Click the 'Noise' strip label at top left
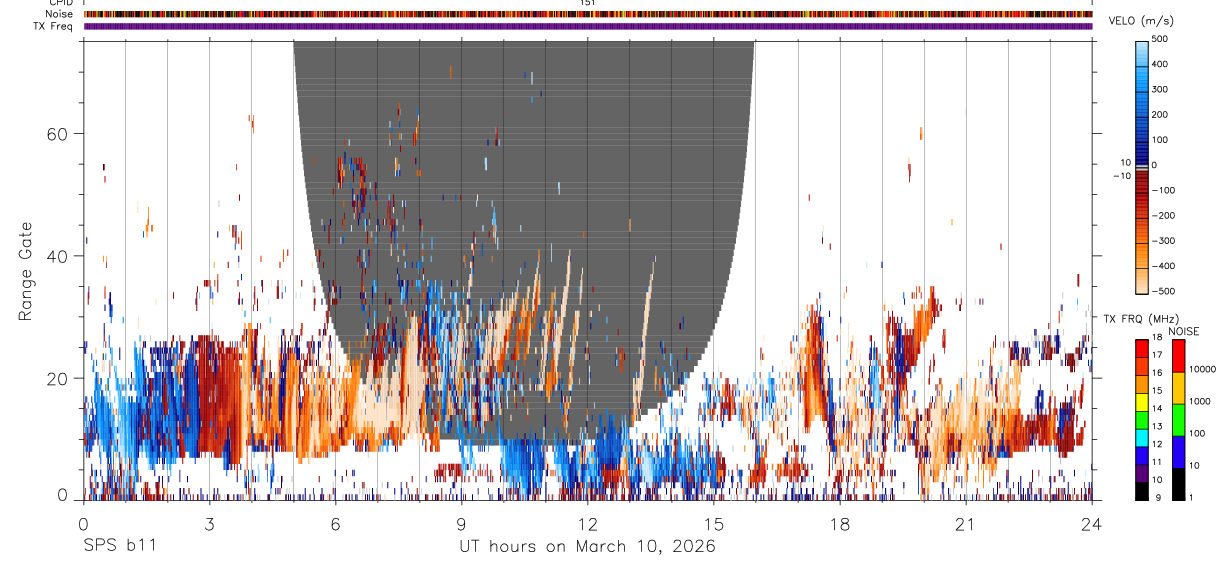 pyautogui.click(x=60, y=15)
